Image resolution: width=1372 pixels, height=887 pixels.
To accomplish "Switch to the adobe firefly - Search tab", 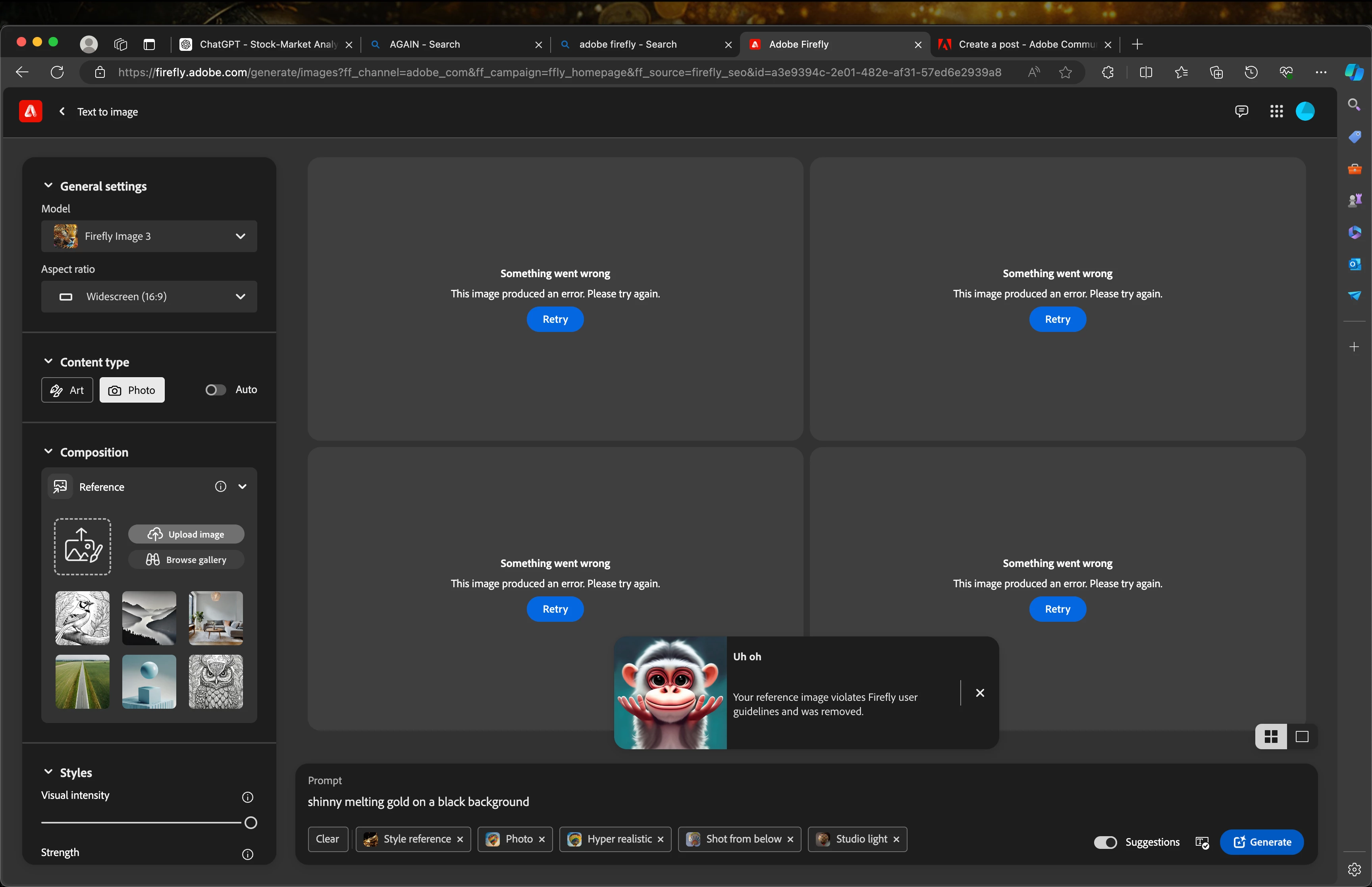I will 628,44.
